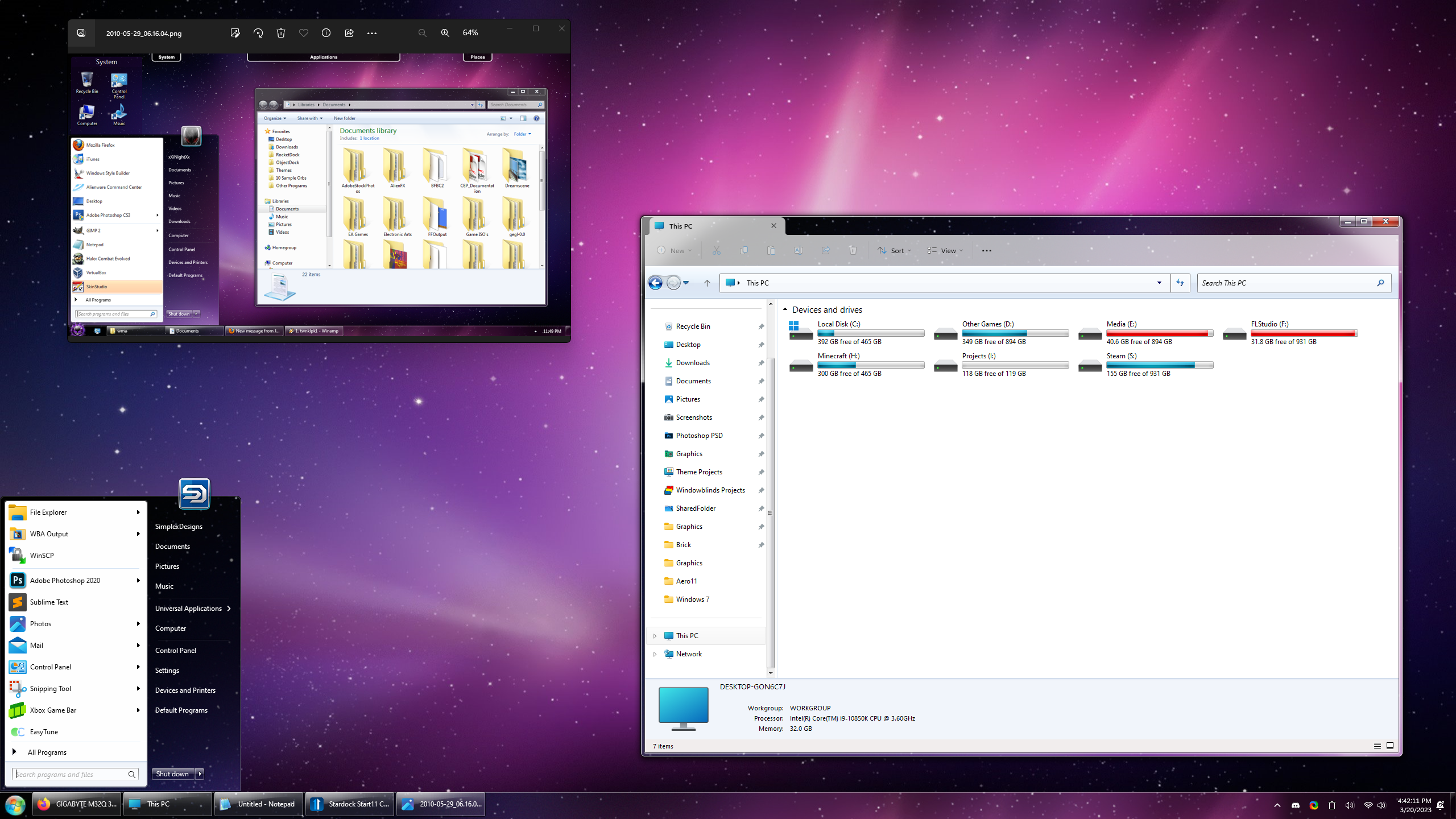Click the Shut down button
Image resolution: width=1456 pixels, height=819 pixels.
(x=173, y=774)
